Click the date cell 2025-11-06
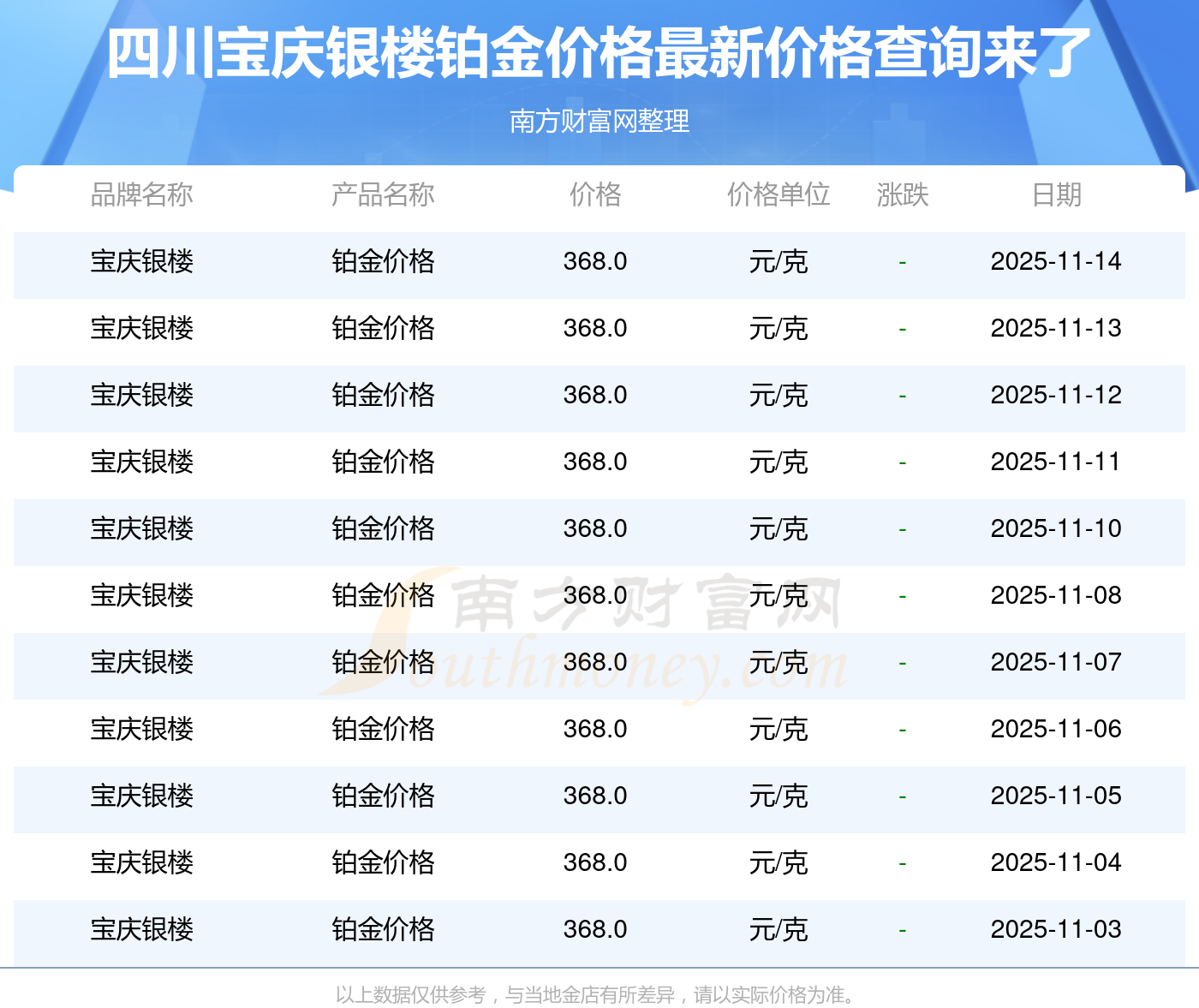The image size is (1199, 1008). tap(1056, 729)
